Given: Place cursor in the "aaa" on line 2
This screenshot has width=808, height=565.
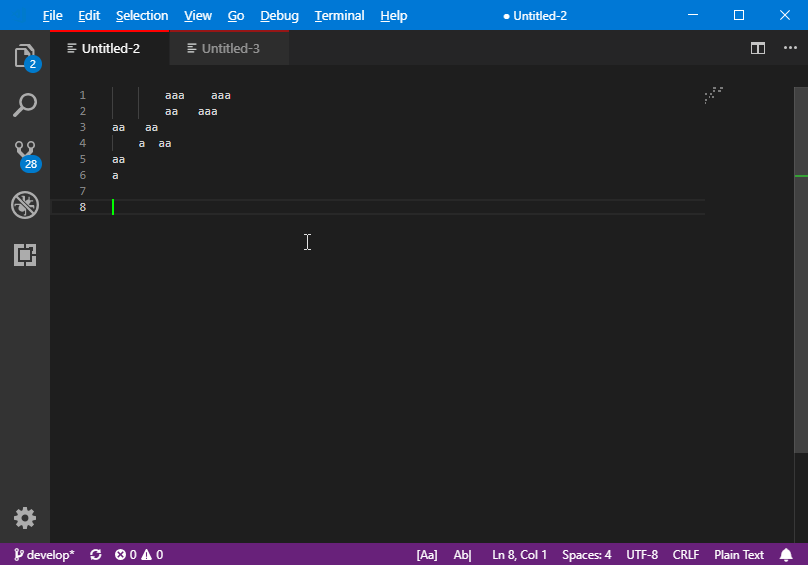Looking at the screenshot, I should pos(208,112).
